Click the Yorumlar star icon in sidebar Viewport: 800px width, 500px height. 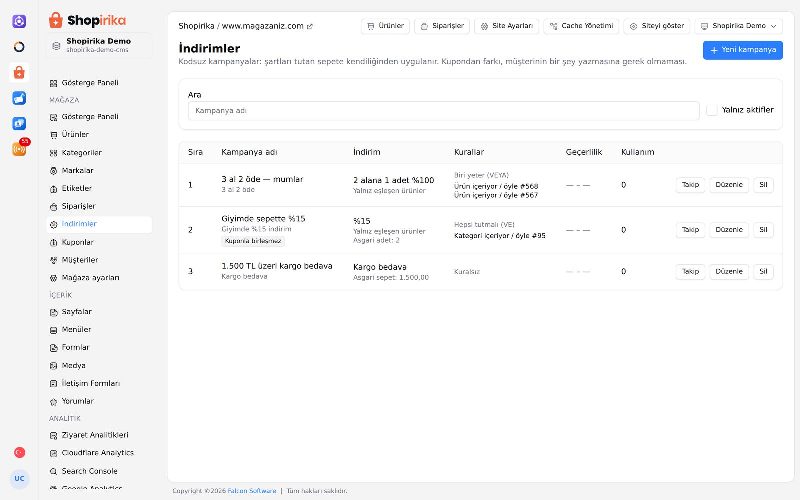pos(54,402)
